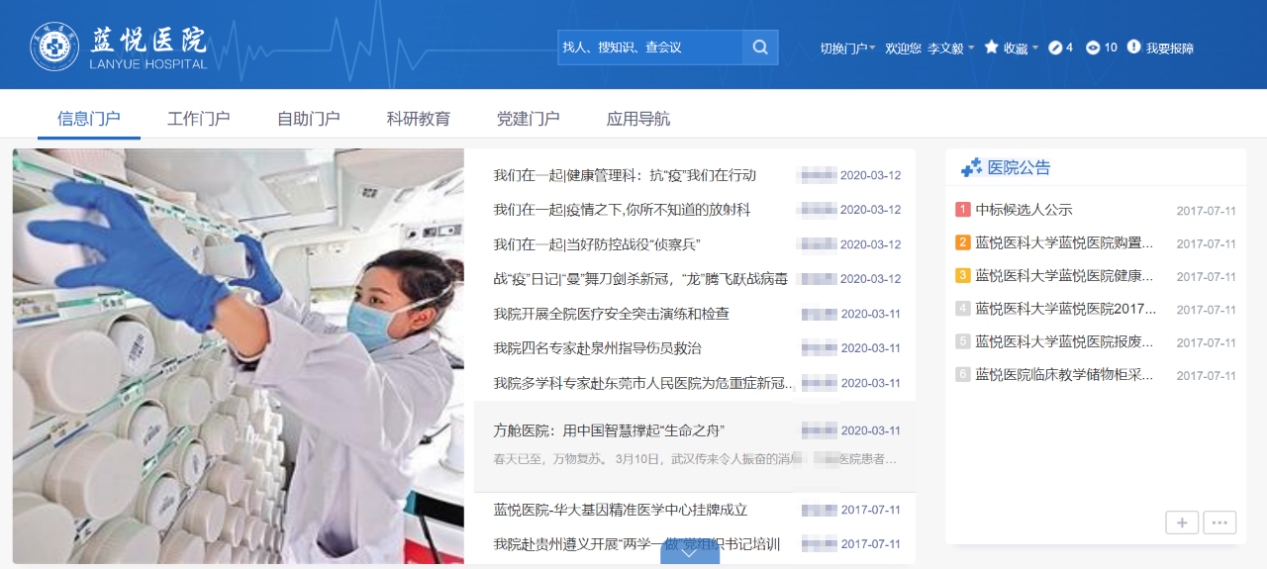Click the Lanyue Hospital logo
The height and width of the screenshot is (569, 1267).
click(x=119, y=47)
